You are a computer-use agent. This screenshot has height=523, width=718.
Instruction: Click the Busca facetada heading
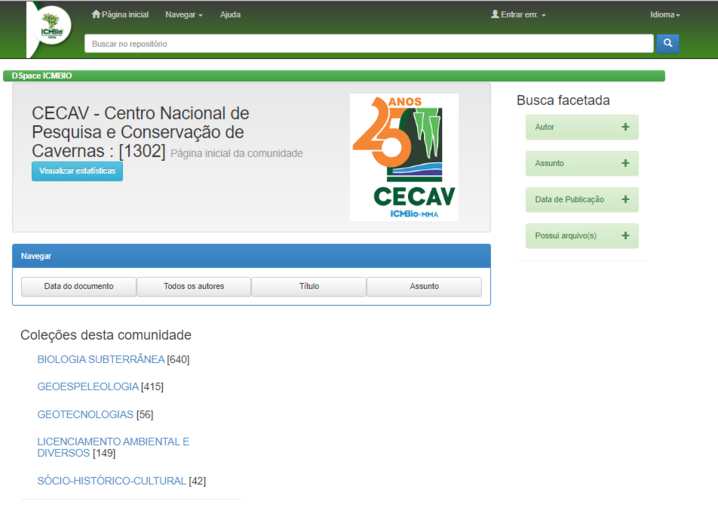tap(563, 100)
